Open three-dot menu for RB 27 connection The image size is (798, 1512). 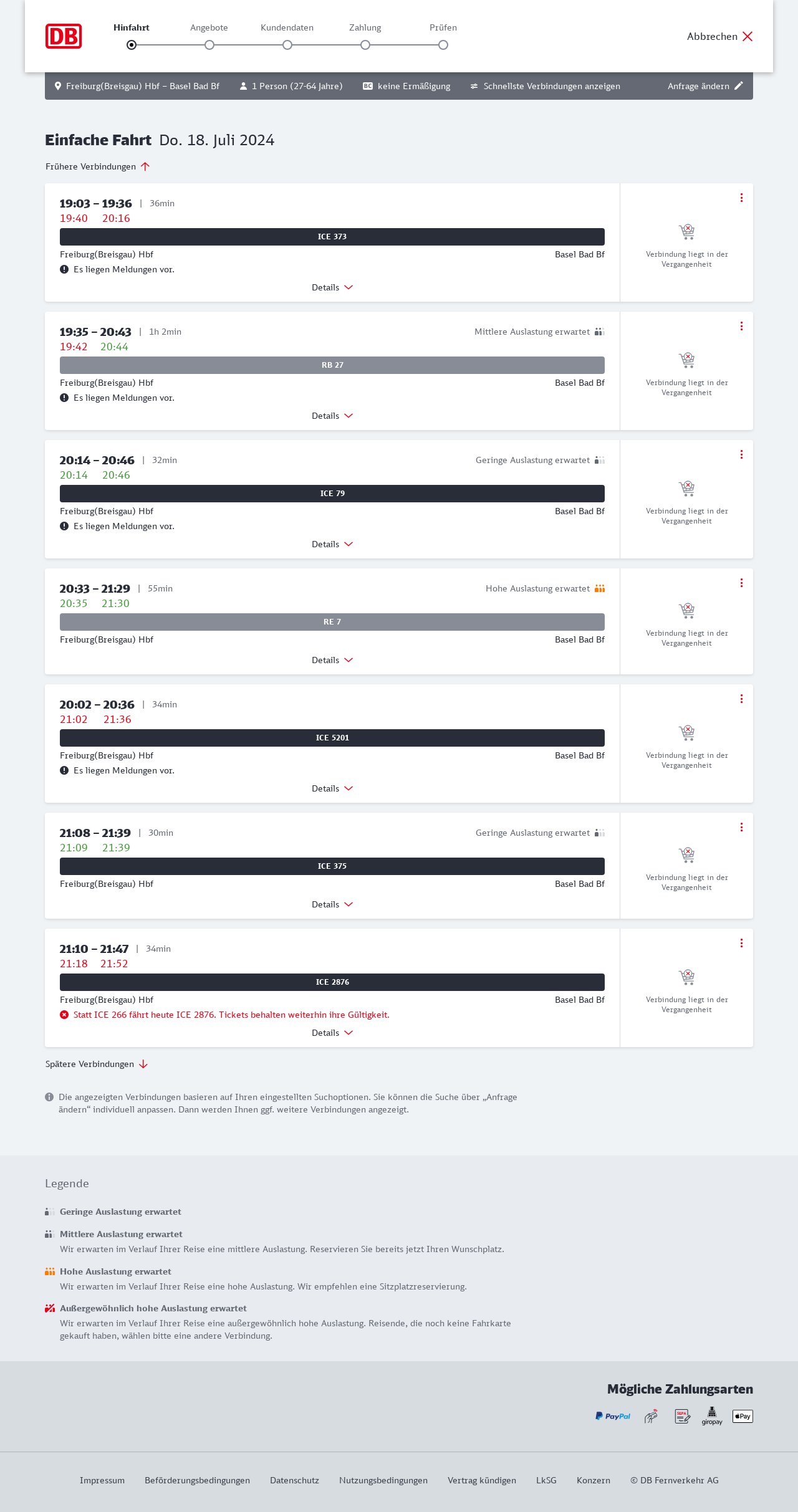click(741, 326)
